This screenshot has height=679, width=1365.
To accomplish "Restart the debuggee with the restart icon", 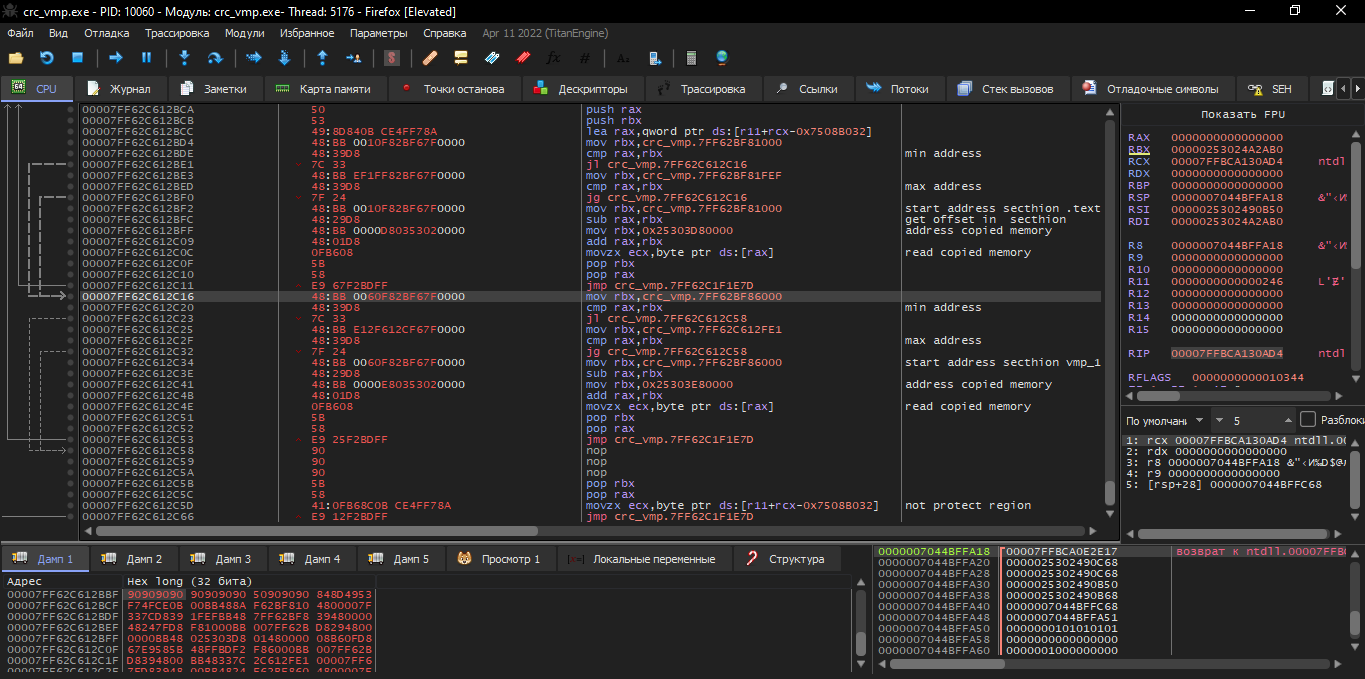I will [x=46, y=58].
